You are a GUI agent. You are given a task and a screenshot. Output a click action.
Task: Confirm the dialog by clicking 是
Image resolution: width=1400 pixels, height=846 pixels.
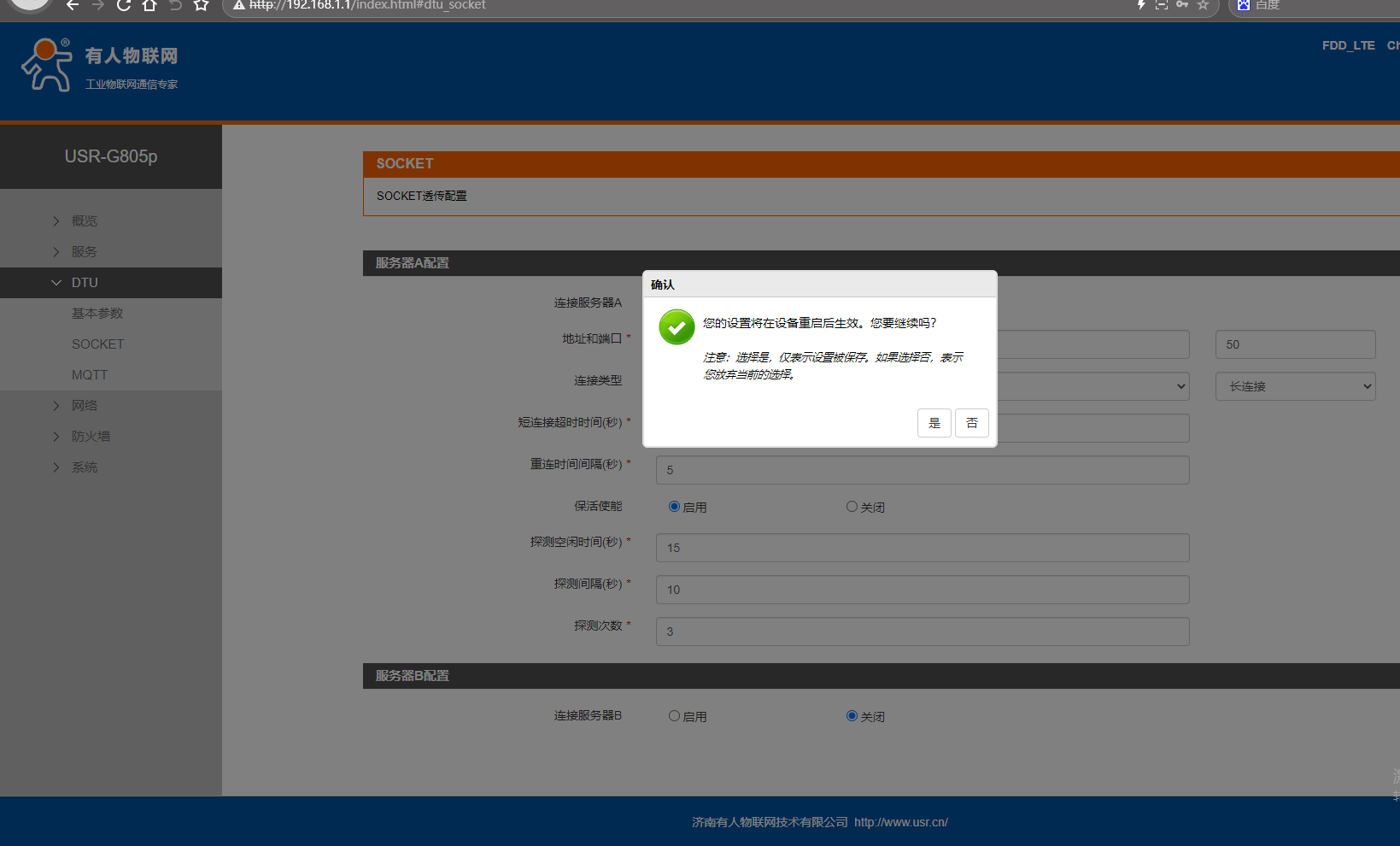[934, 423]
